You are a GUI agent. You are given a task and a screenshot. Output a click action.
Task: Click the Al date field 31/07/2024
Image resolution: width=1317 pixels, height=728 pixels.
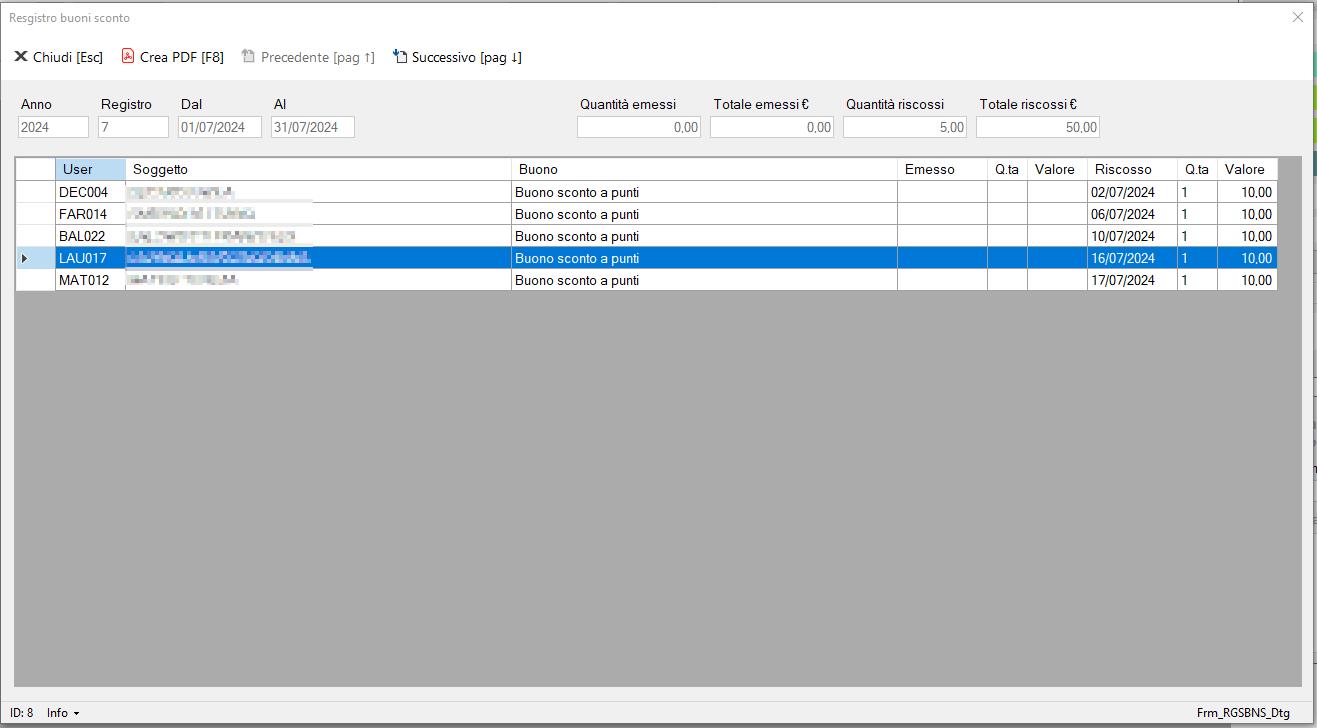click(312, 127)
